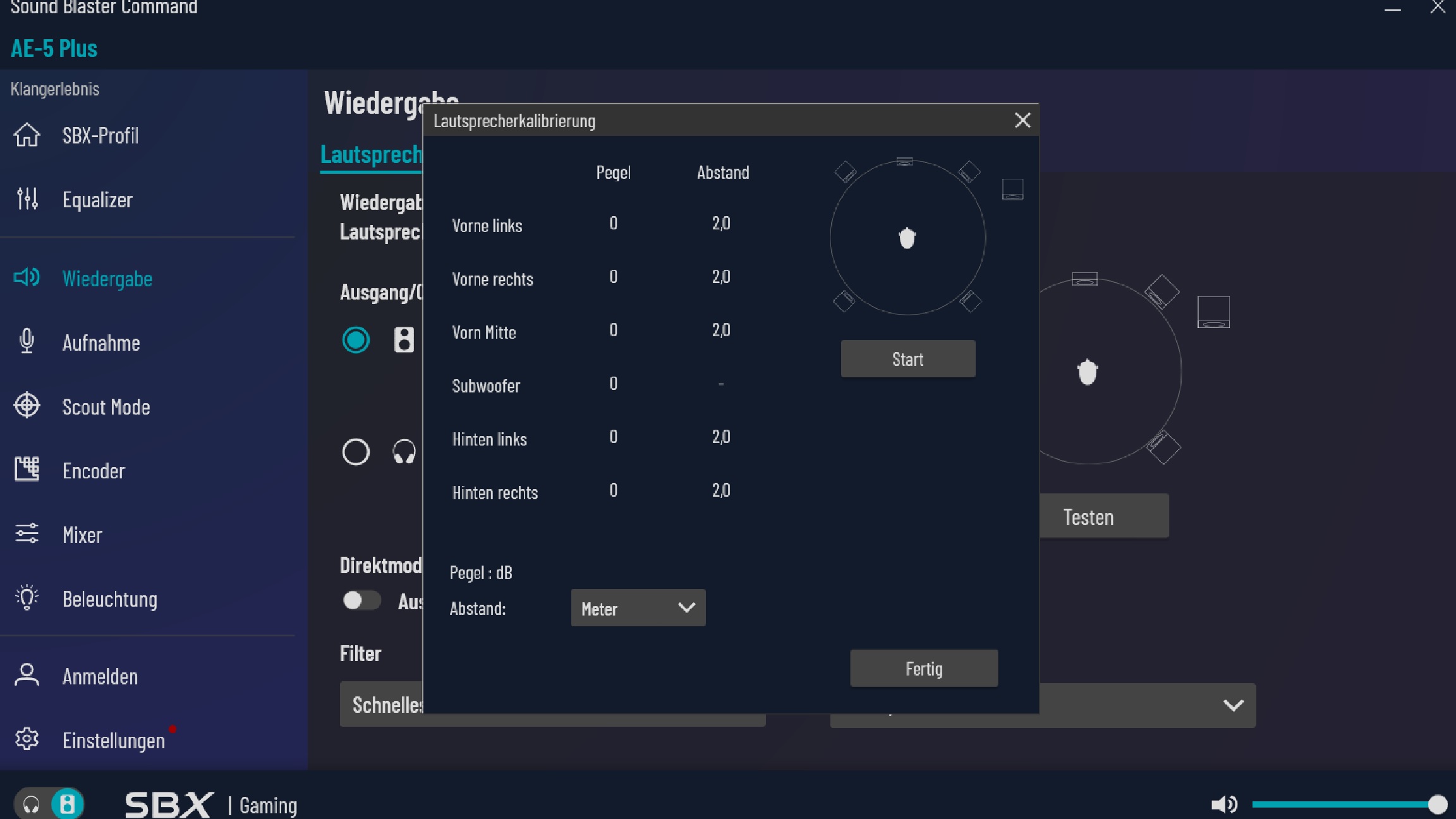
Task: Click subwoofer icon in calibration diagram
Action: pos(1012,189)
